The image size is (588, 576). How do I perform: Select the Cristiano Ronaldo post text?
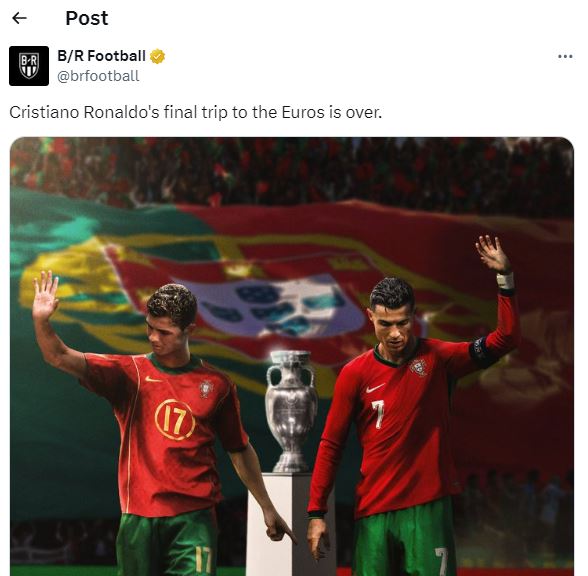tap(195, 112)
